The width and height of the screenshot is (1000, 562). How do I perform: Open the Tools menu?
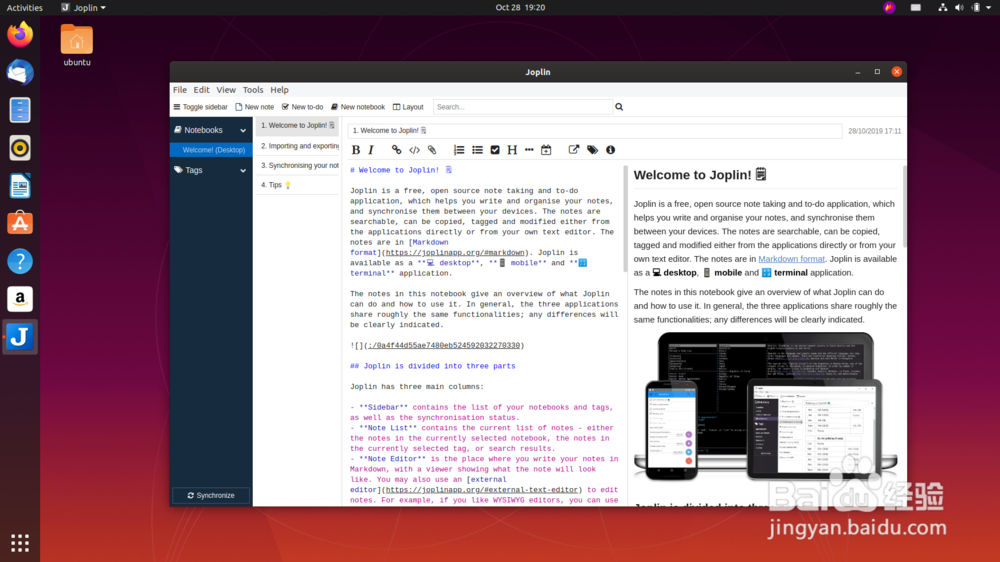tap(253, 90)
